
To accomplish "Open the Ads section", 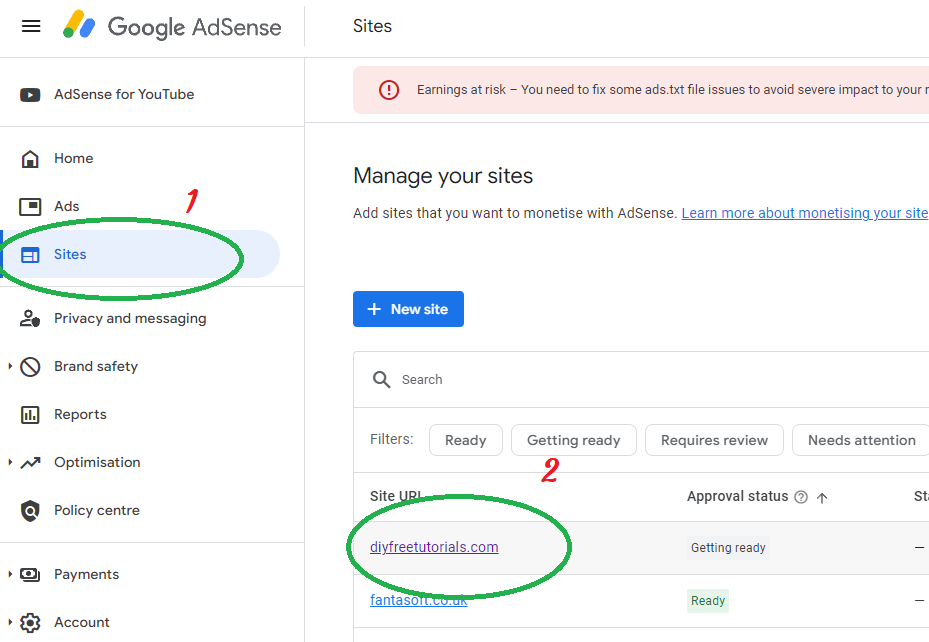I will [66, 207].
